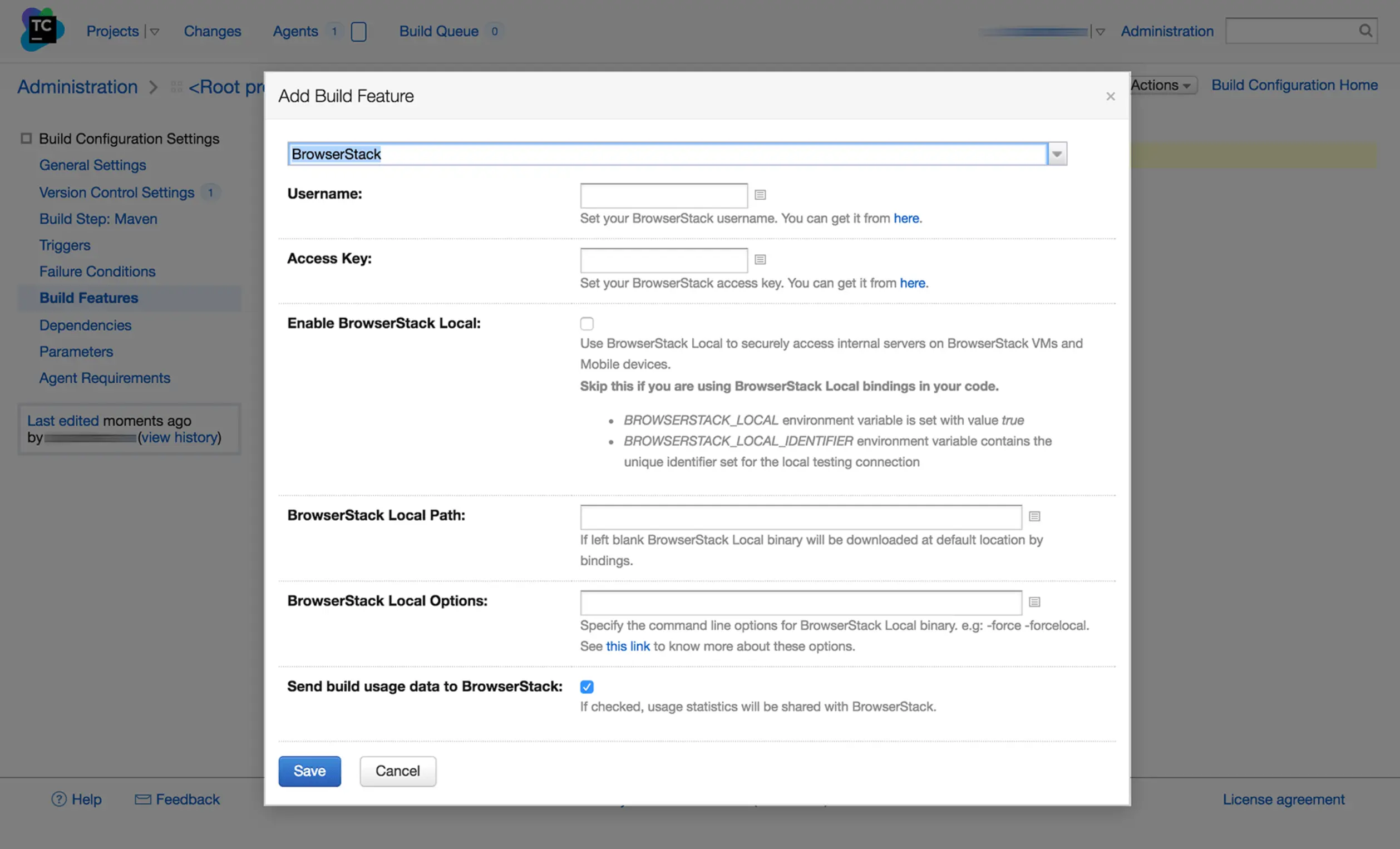Click the Help question mark icon
This screenshot has width=1400, height=849.
pos(58,799)
